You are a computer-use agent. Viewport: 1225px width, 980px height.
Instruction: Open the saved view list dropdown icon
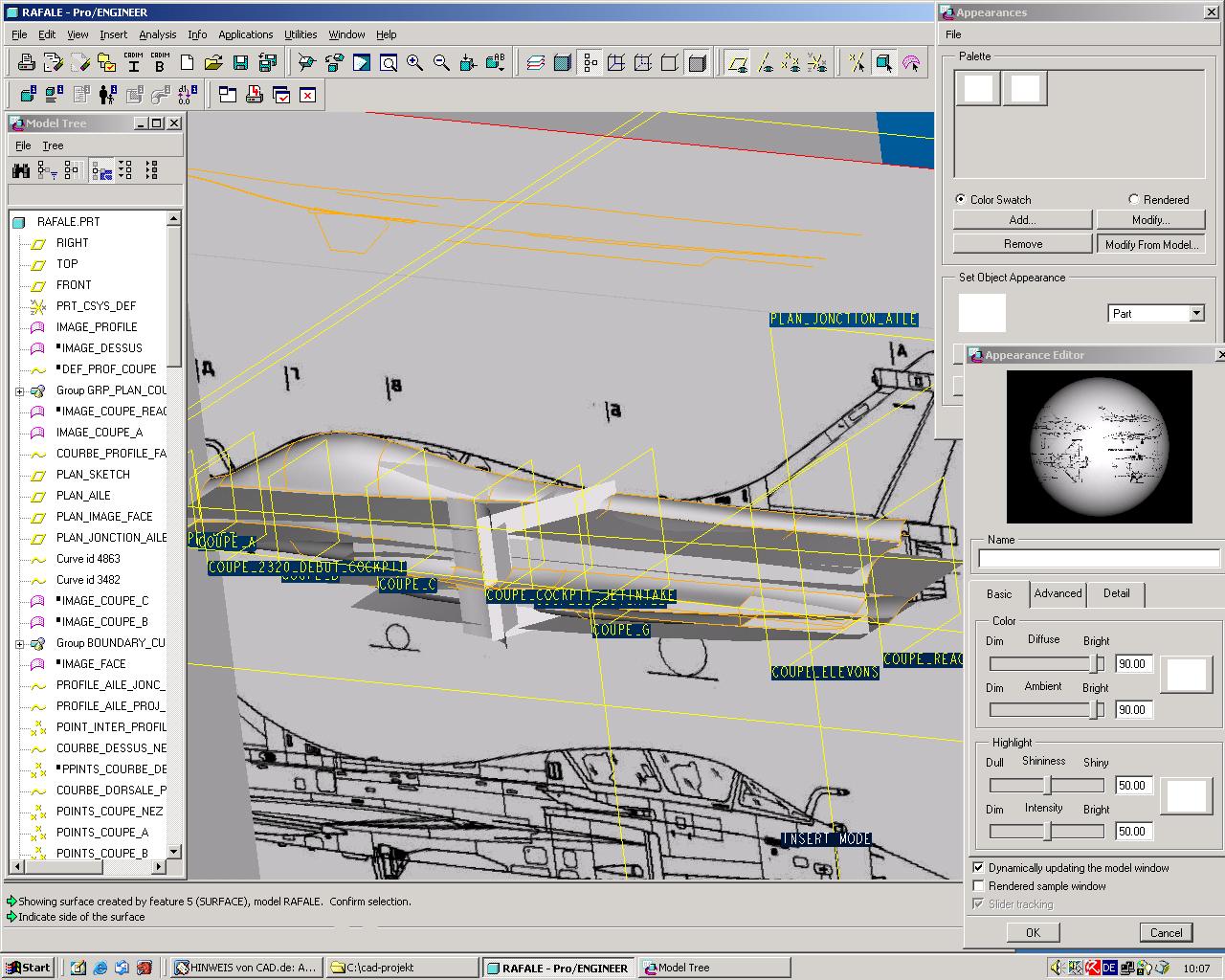pyautogui.click(x=495, y=63)
